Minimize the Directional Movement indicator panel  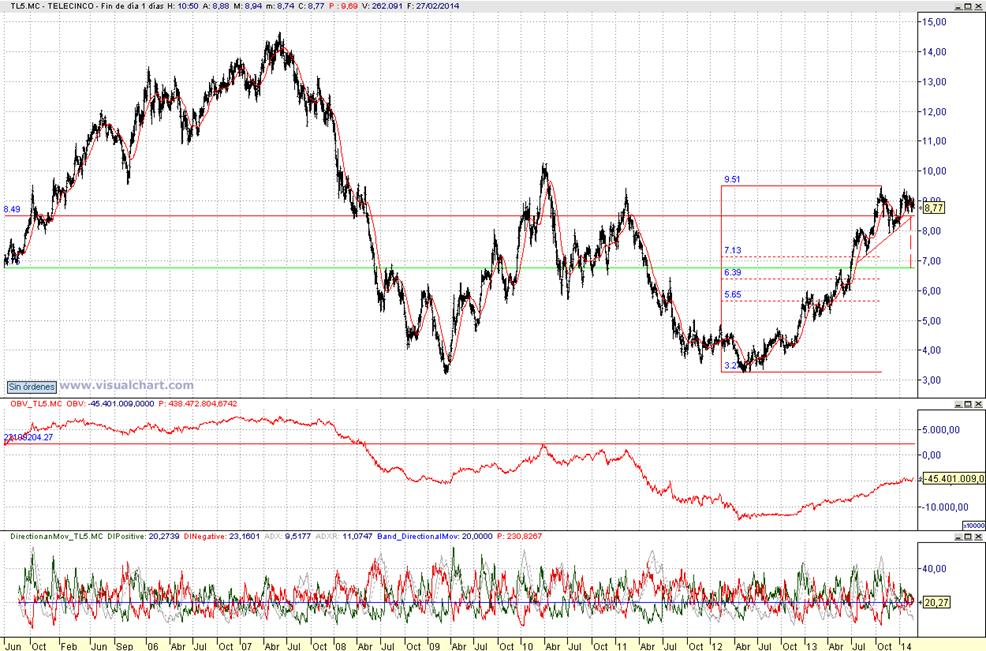(958, 537)
